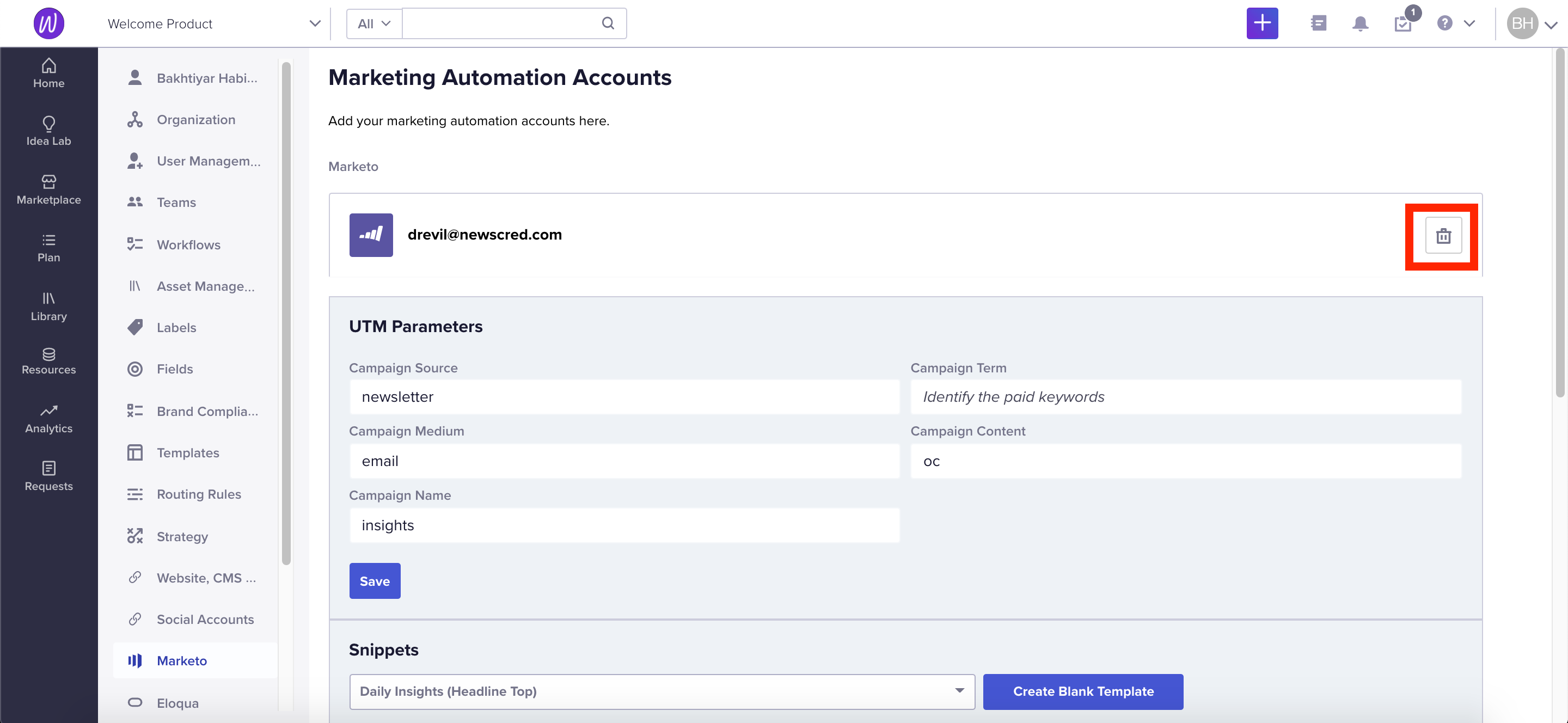This screenshot has width=1568, height=723.
Task: Select Brand Compliance in settings menu
Action: coord(195,412)
